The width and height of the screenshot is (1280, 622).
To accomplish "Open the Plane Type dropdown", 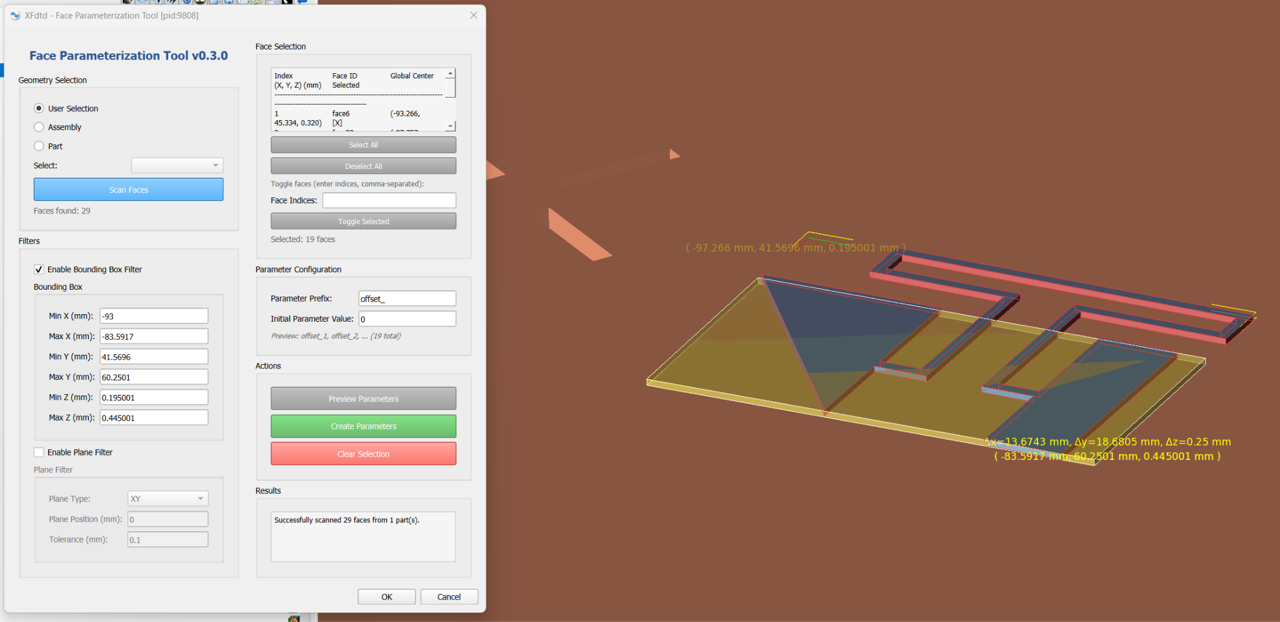I will [168, 498].
